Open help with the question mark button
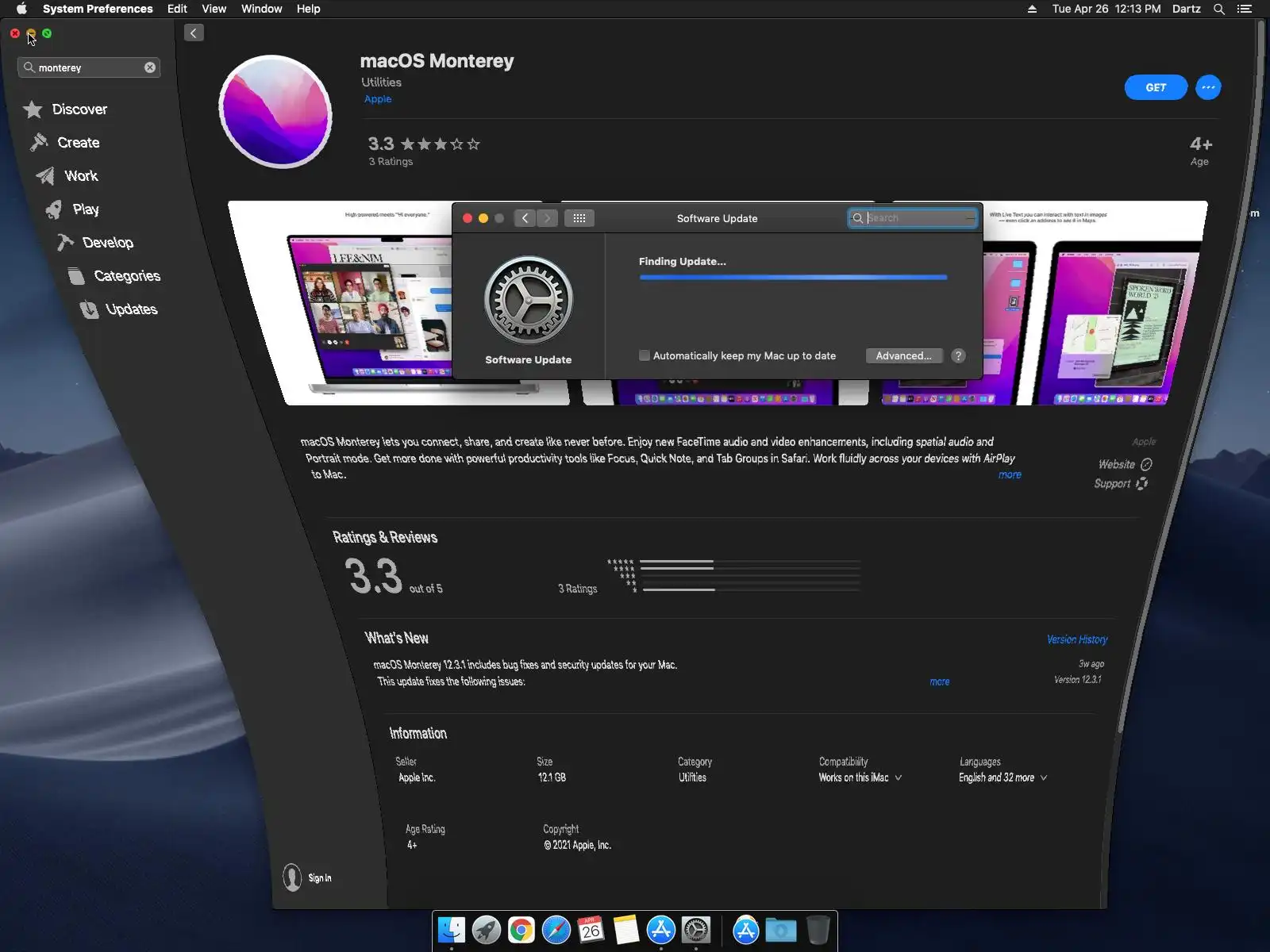The width and height of the screenshot is (1270, 952). click(959, 355)
